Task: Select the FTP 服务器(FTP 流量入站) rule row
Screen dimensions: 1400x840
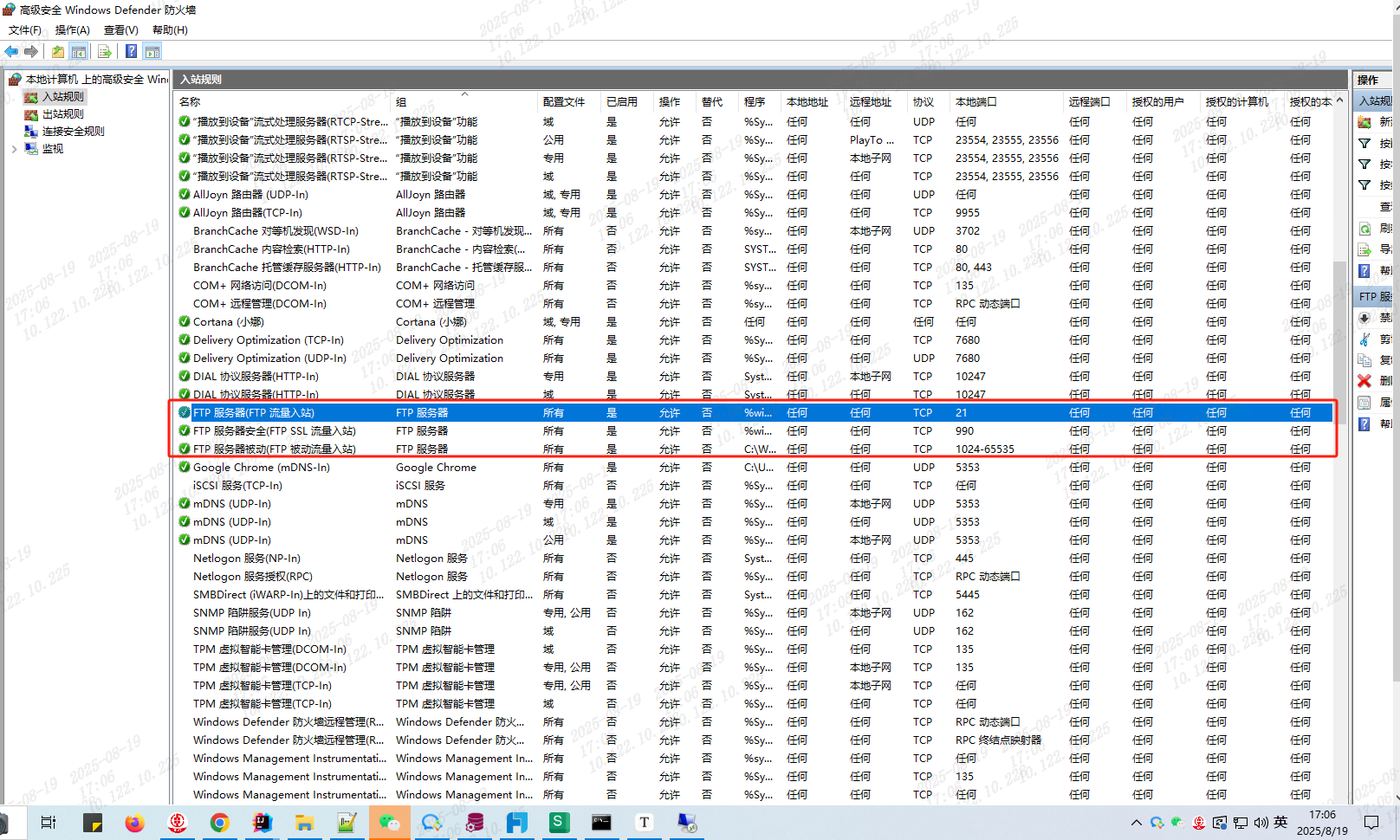Action: (752, 413)
